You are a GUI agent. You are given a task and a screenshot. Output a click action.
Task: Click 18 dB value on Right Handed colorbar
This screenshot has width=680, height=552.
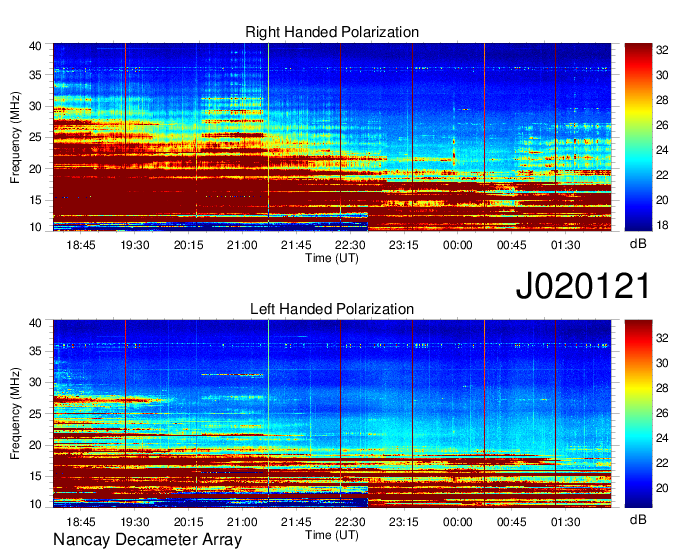point(662,225)
